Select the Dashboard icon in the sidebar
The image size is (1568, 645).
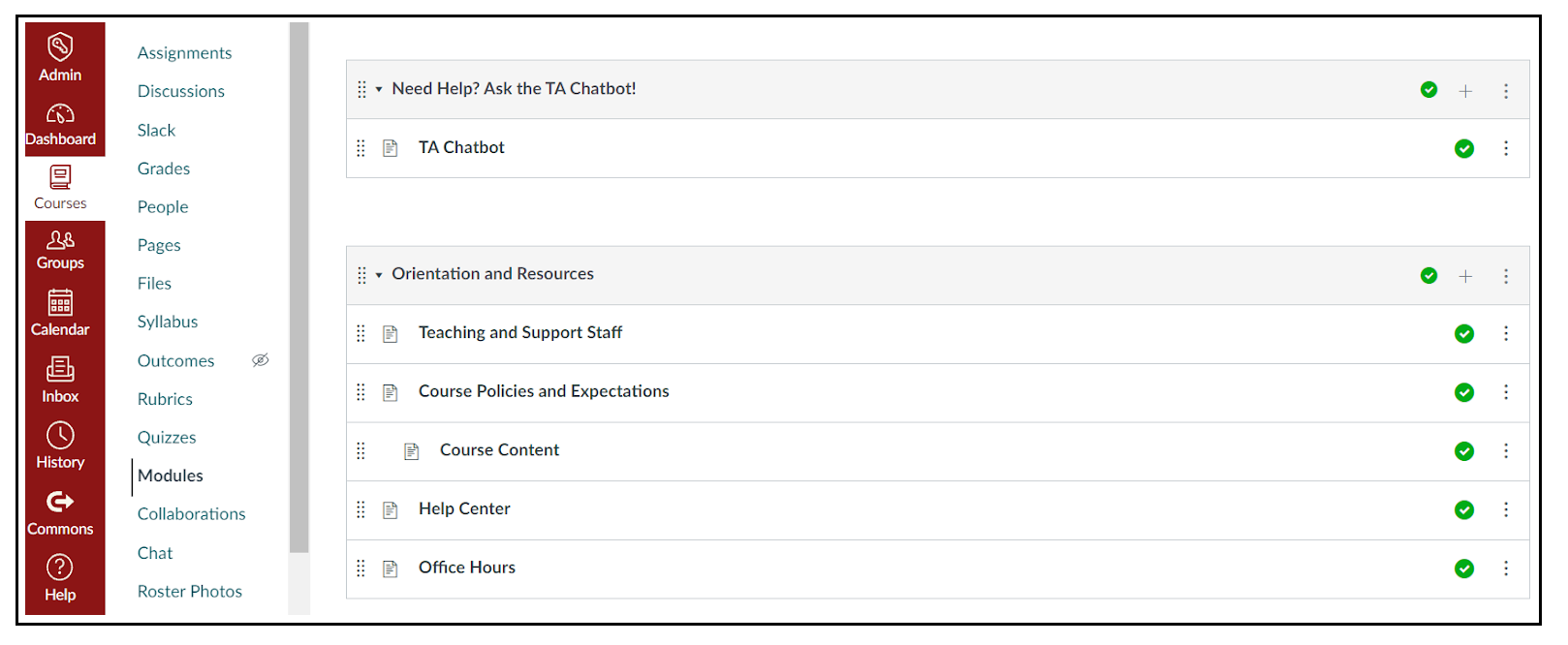point(61,111)
